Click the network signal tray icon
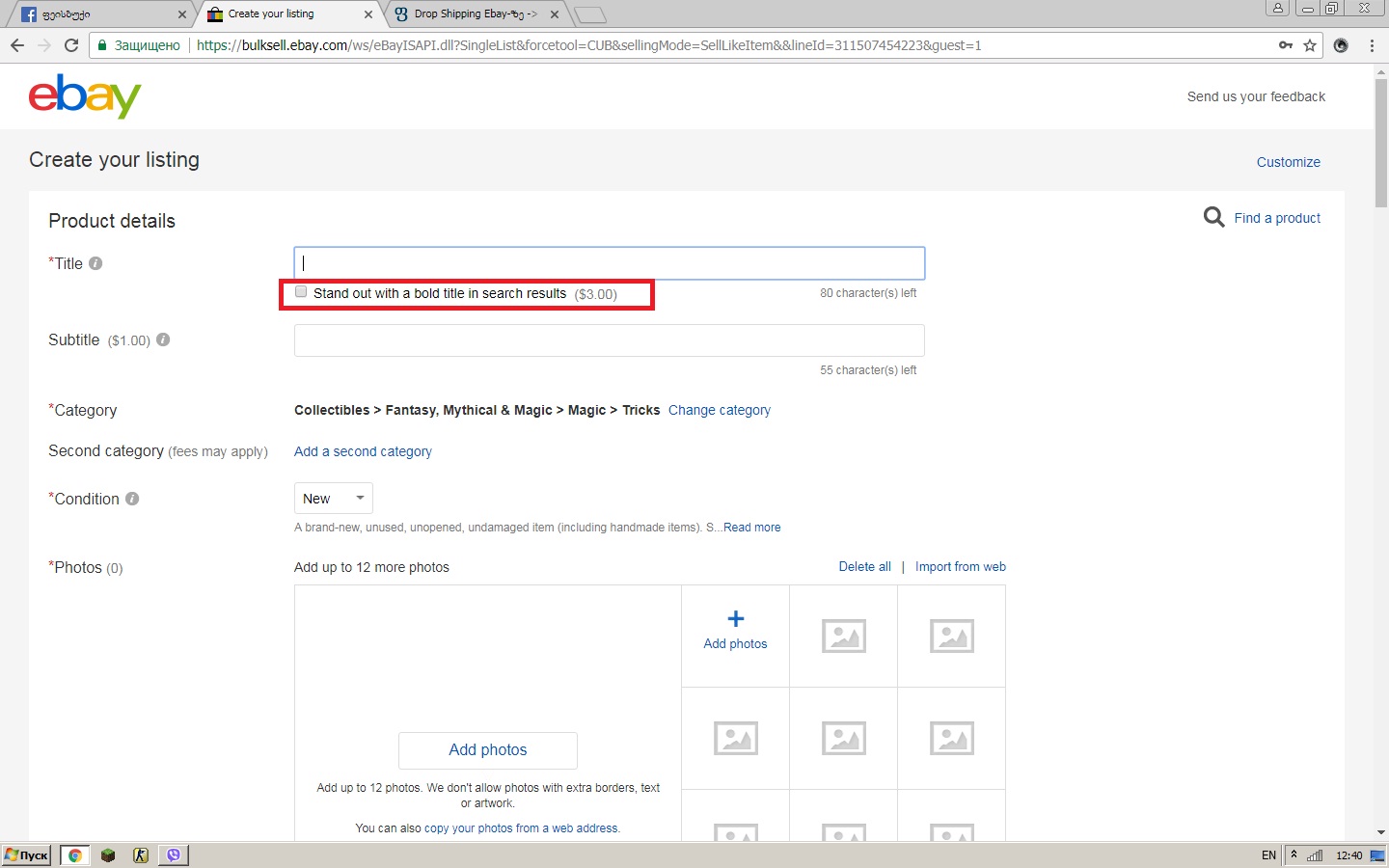1389x868 pixels. pyautogui.click(x=1315, y=855)
